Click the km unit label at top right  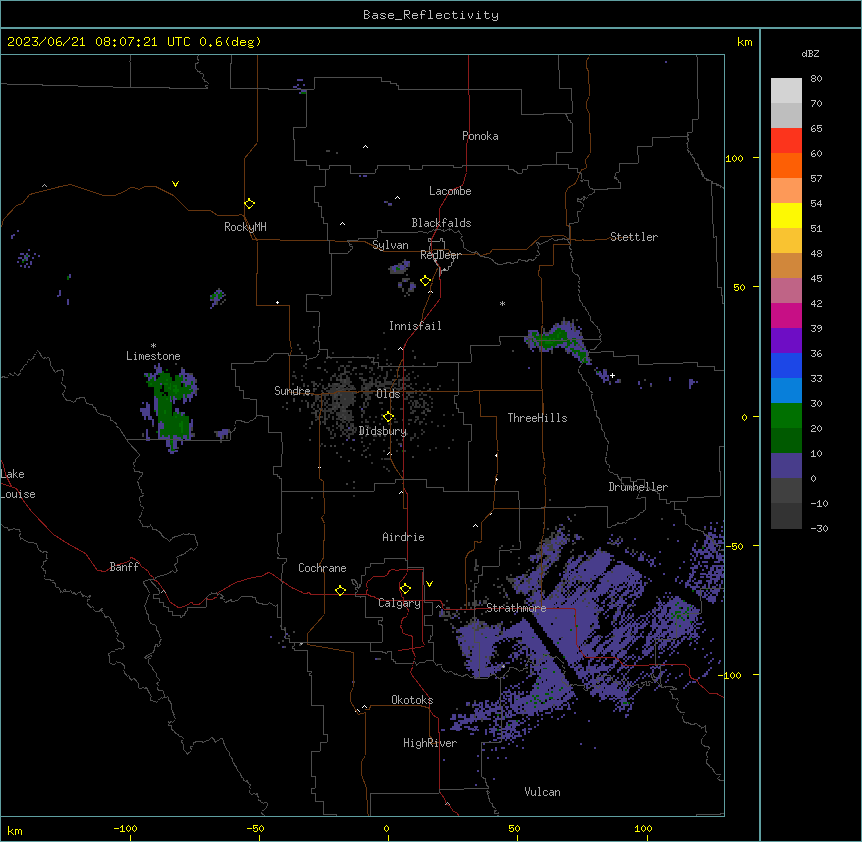[x=744, y=42]
